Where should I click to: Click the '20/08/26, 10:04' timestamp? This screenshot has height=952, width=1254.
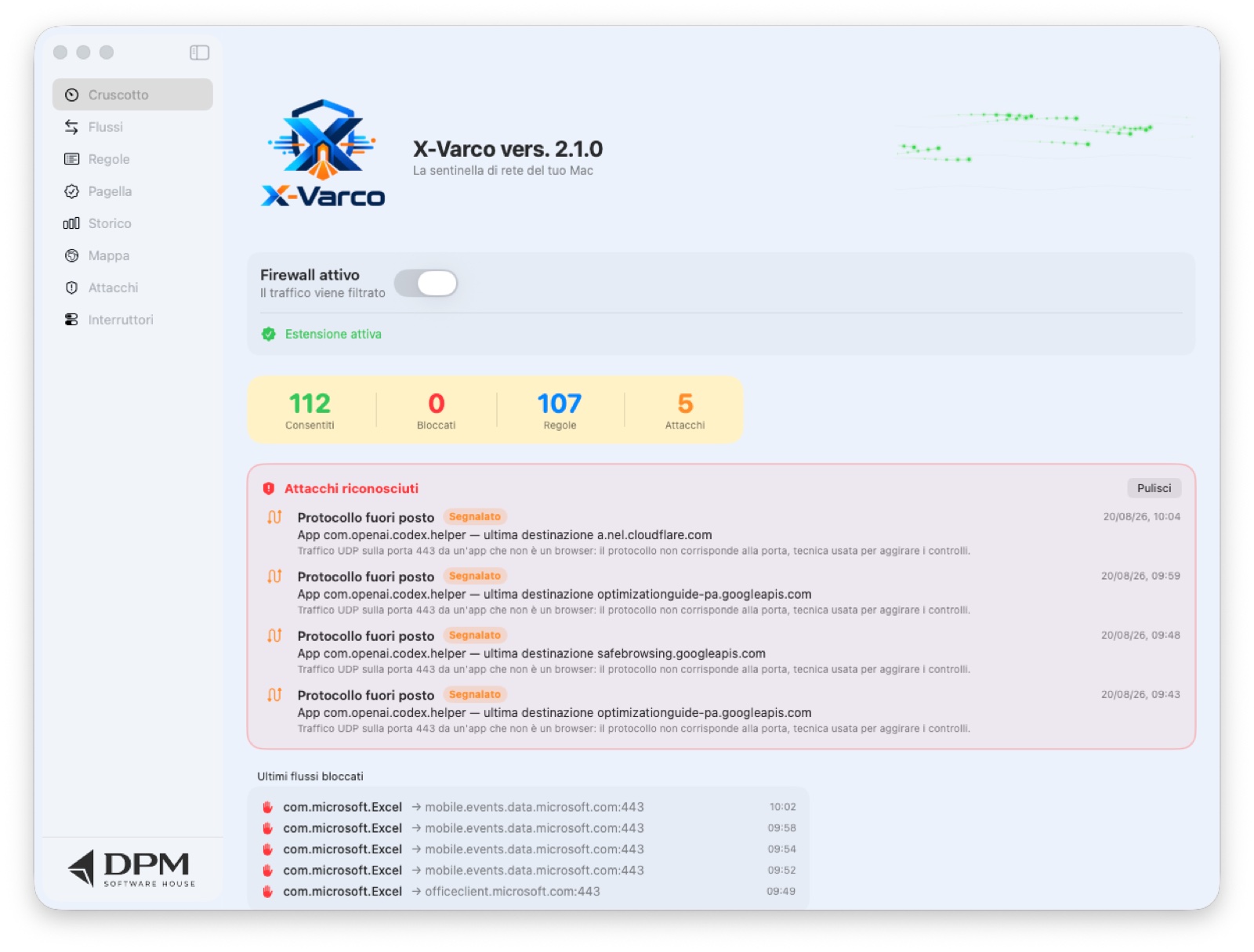click(1141, 517)
